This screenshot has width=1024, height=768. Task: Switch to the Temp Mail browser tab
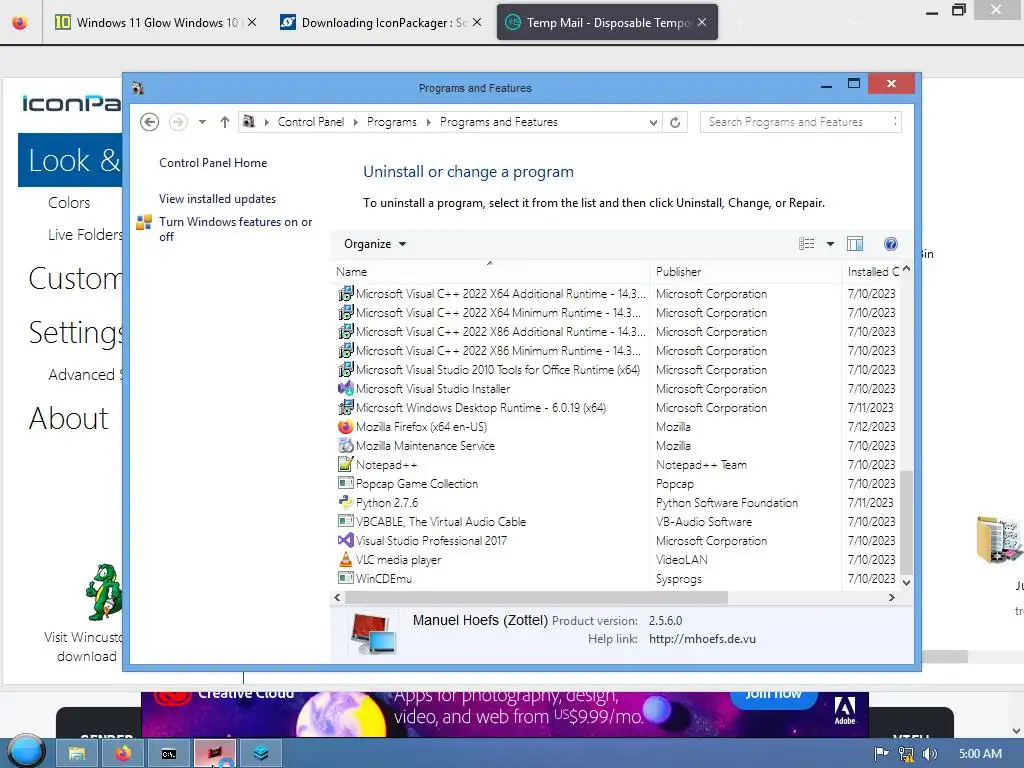(607, 23)
